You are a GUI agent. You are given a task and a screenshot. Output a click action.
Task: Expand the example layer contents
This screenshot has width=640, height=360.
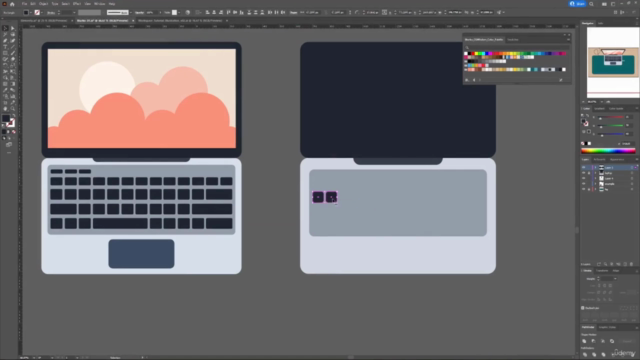click(x=596, y=184)
